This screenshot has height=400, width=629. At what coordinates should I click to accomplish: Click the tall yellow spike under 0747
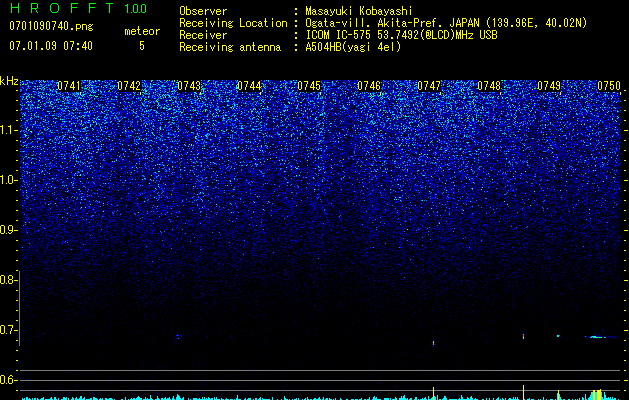pos(433,393)
